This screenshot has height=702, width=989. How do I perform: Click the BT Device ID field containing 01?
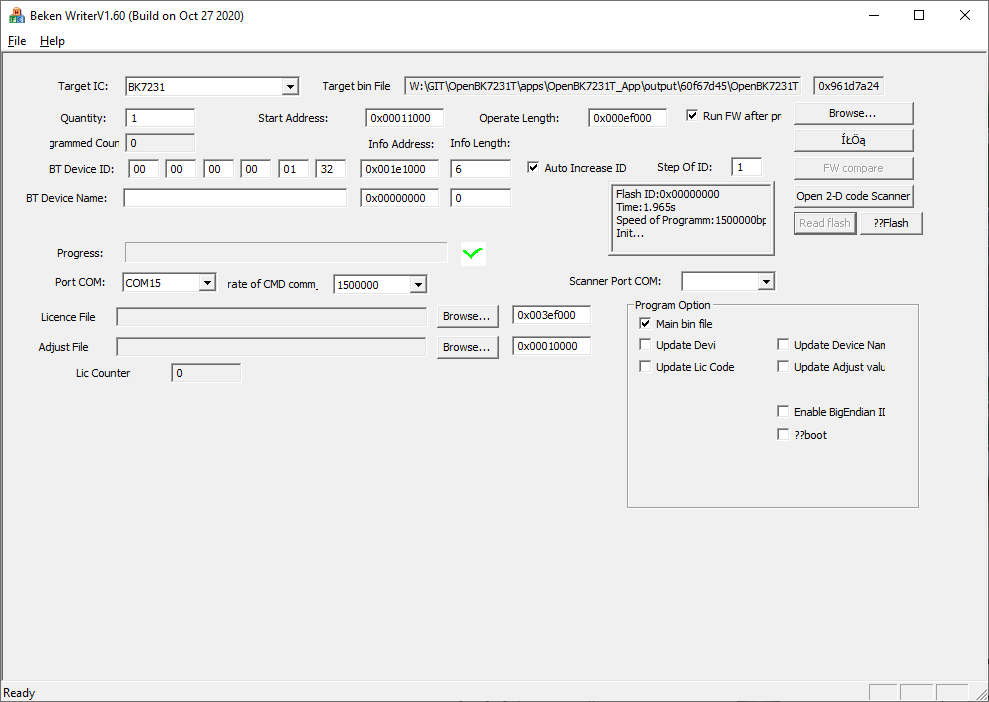pyautogui.click(x=293, y=169)
